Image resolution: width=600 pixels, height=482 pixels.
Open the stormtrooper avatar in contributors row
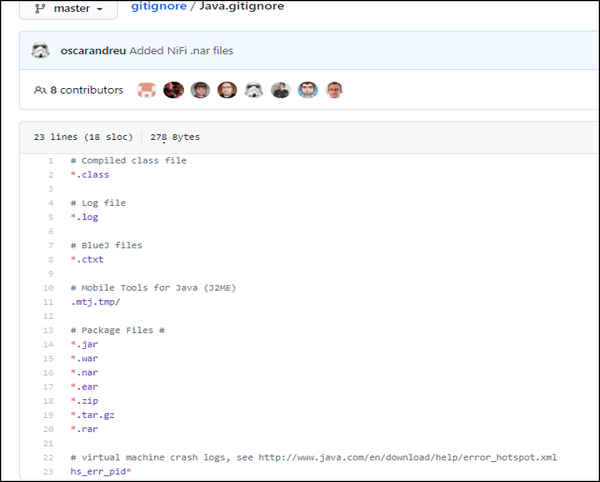click(x=254, y=90)
